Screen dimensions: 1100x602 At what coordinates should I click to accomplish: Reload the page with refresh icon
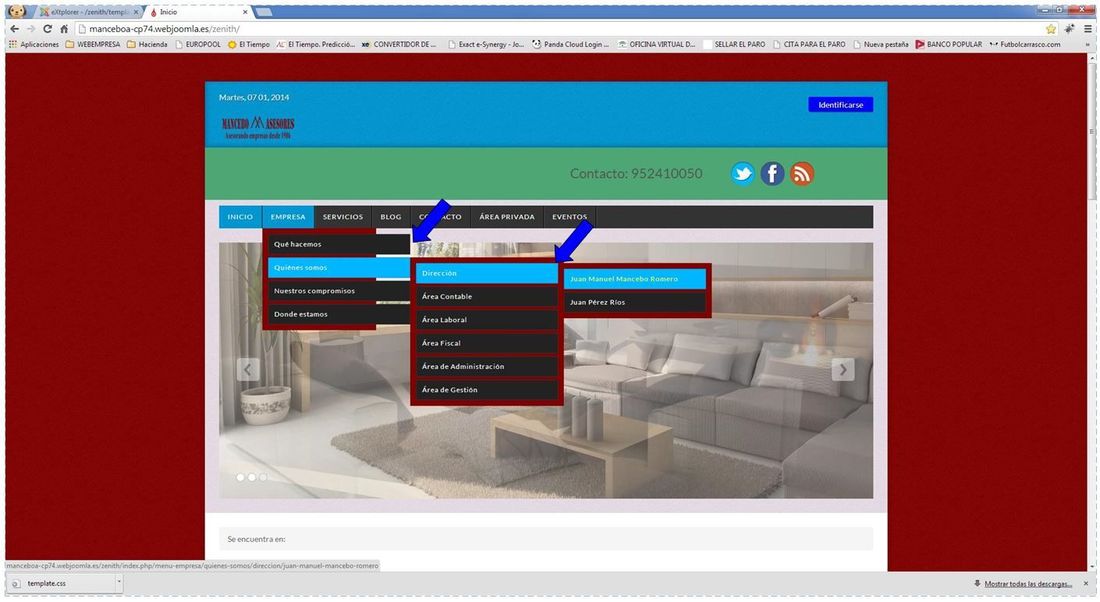tap(47, 29)
